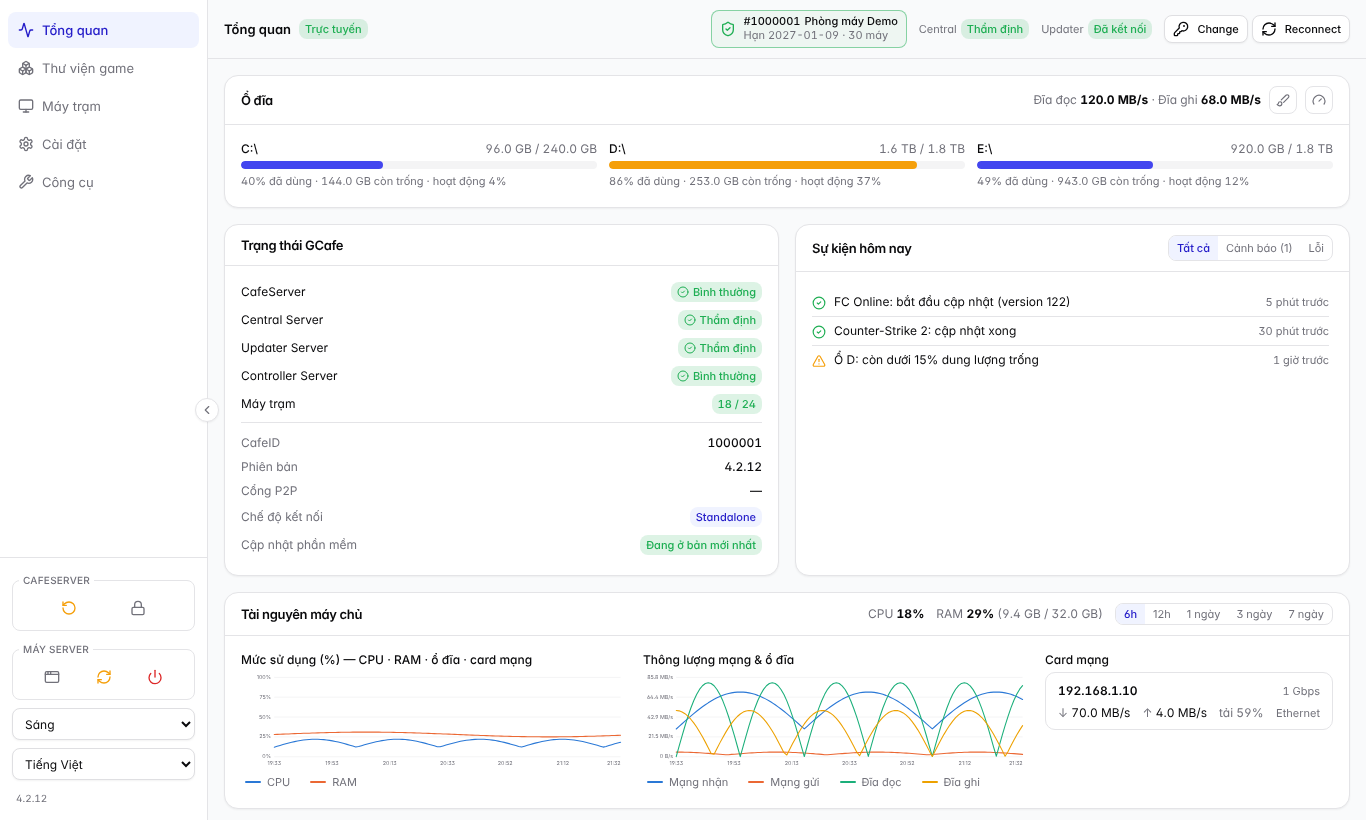Collapse the sidebar with chevron arrow

(x=207, y=409)
